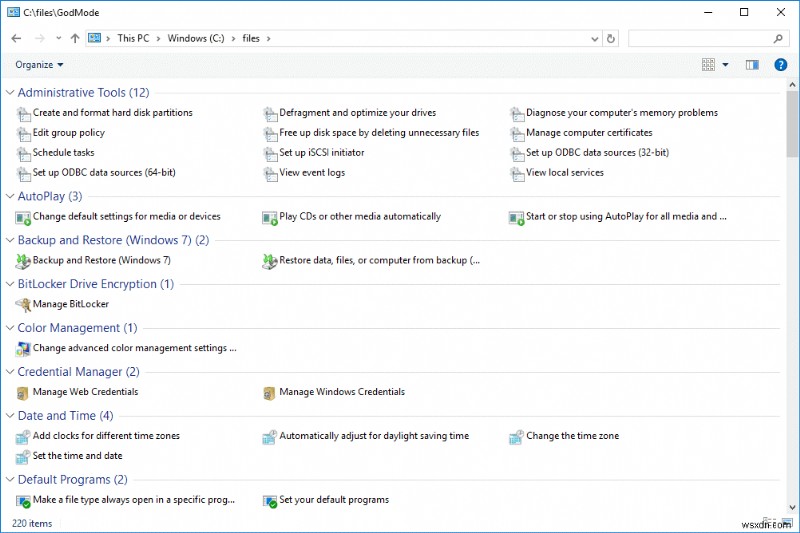Open recent locations dropdown arrow
Image resolution: width=800 pixels, height=533 pixels.
coord(59,38)
